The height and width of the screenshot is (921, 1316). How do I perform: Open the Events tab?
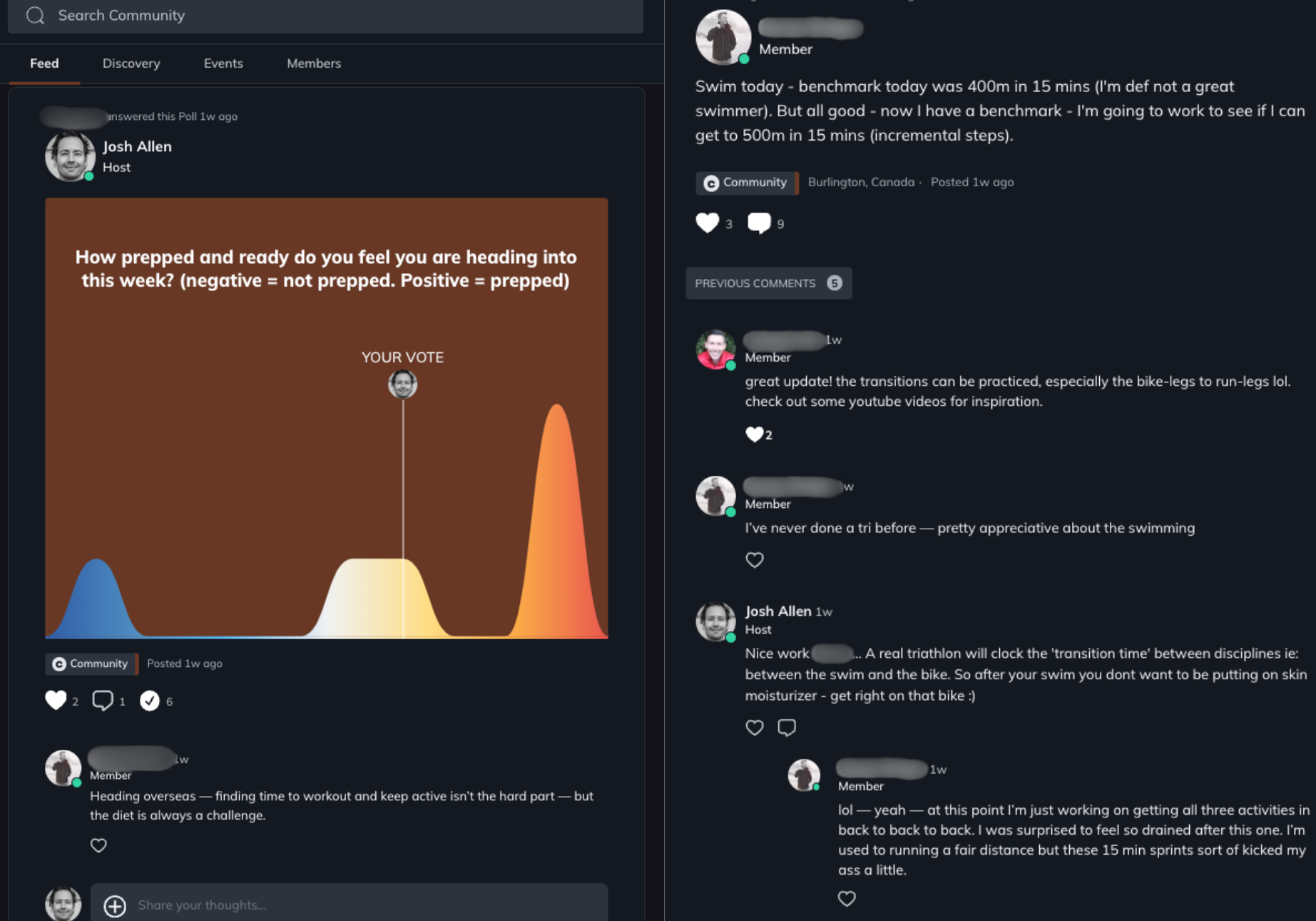tap(223, 63)
